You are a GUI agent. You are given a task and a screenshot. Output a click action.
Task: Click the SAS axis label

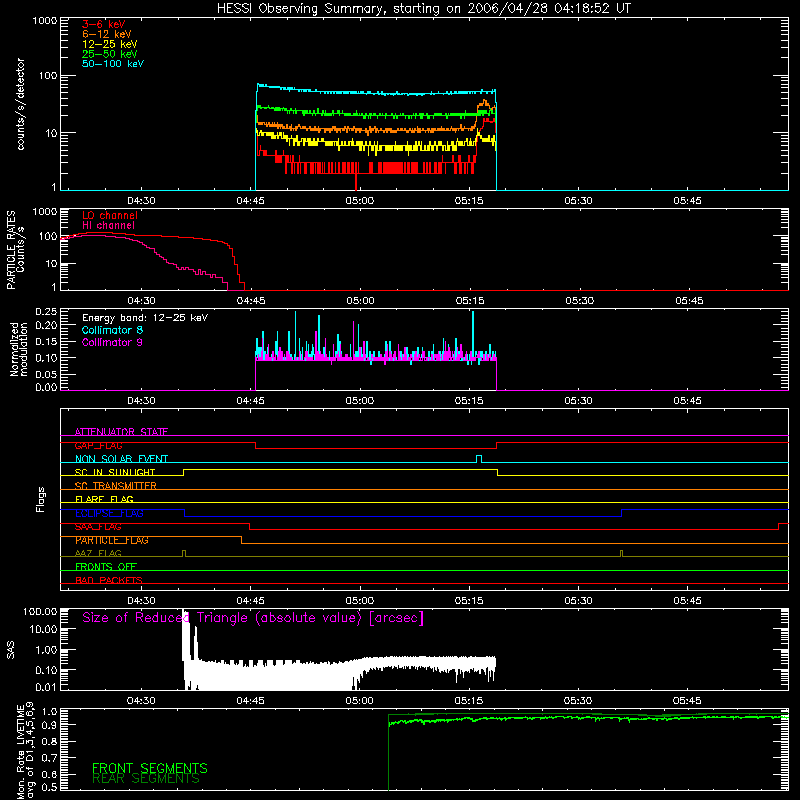pos(11,650)
